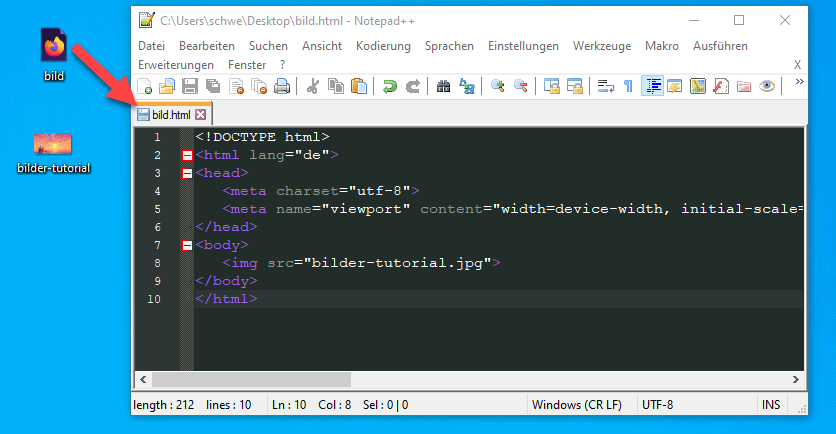Expand hidden toolbar icons with chevron
836x434 pixels.
(799, 82)
